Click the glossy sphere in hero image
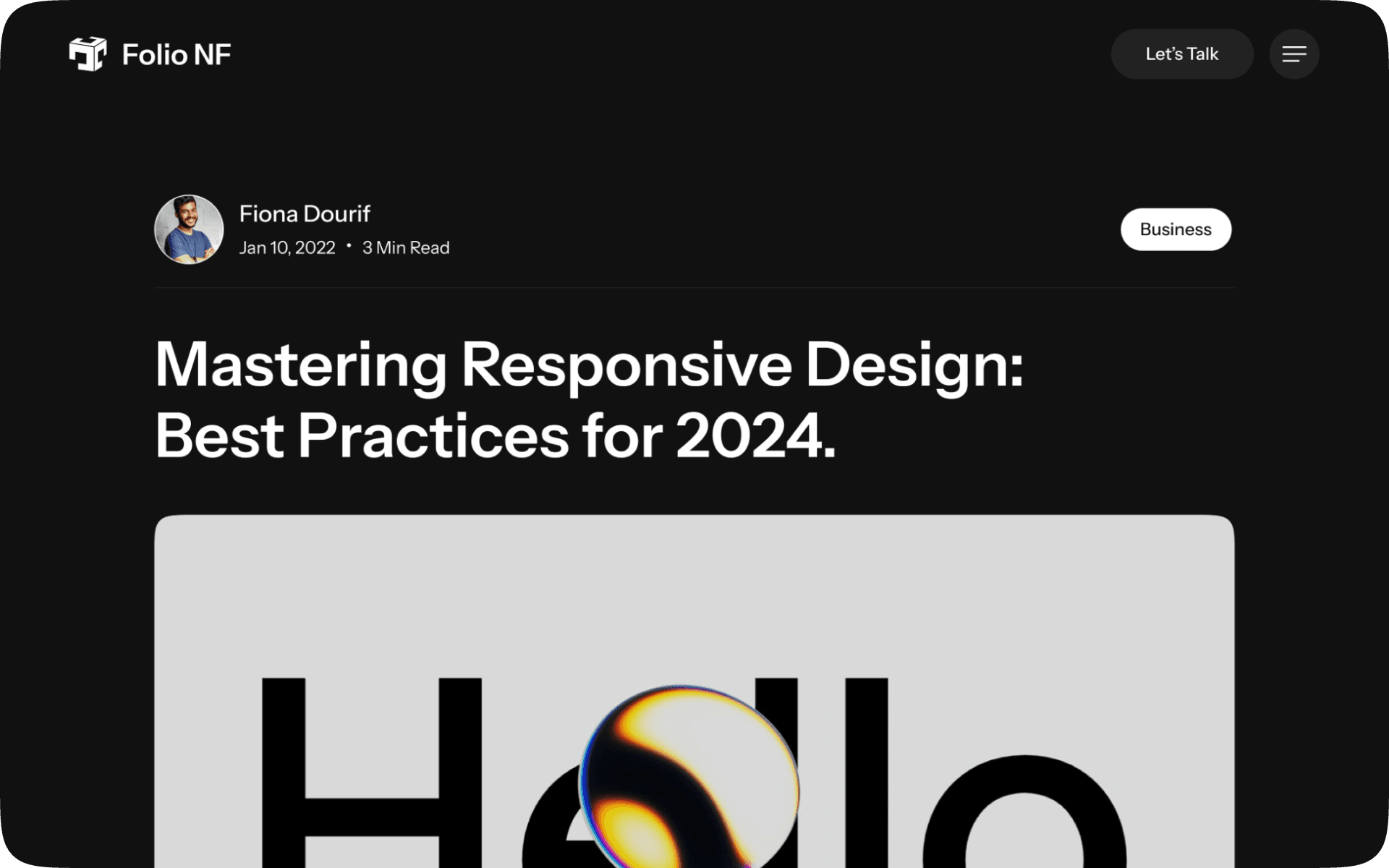Image resolution: width=1389 pixels, height=868 pixels. 689,778
